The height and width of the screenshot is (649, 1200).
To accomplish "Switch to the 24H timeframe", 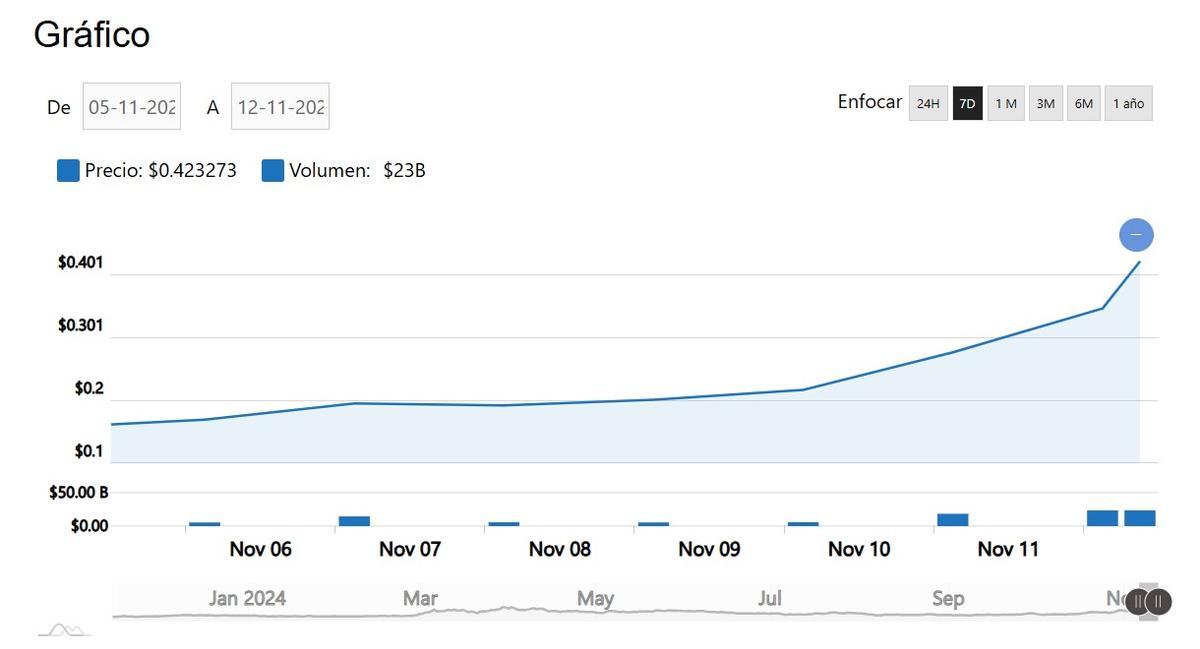I will tap(927, 103).
